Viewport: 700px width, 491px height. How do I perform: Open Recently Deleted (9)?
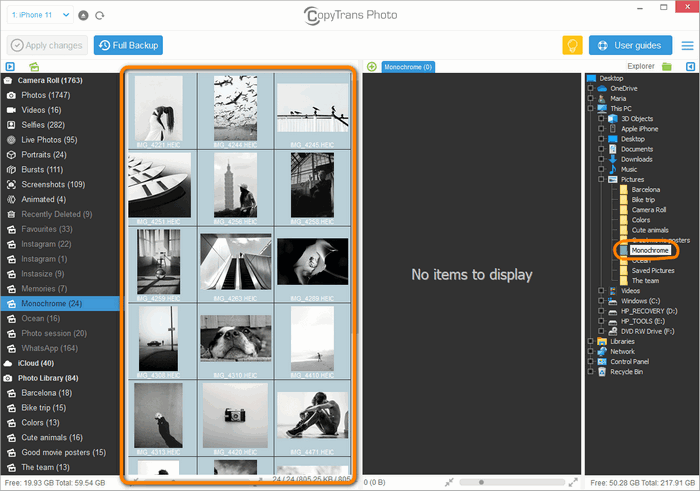57,214
